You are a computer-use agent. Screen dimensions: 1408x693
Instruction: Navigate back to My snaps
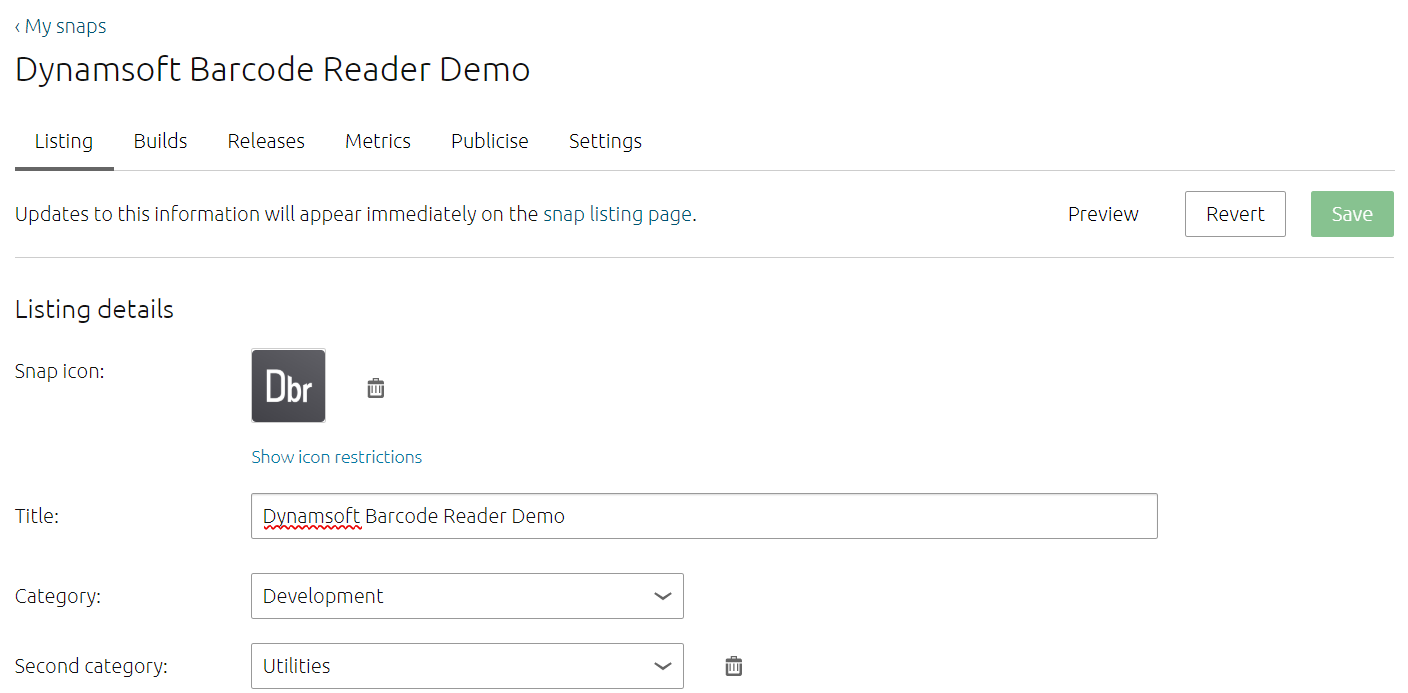[60, 26]
